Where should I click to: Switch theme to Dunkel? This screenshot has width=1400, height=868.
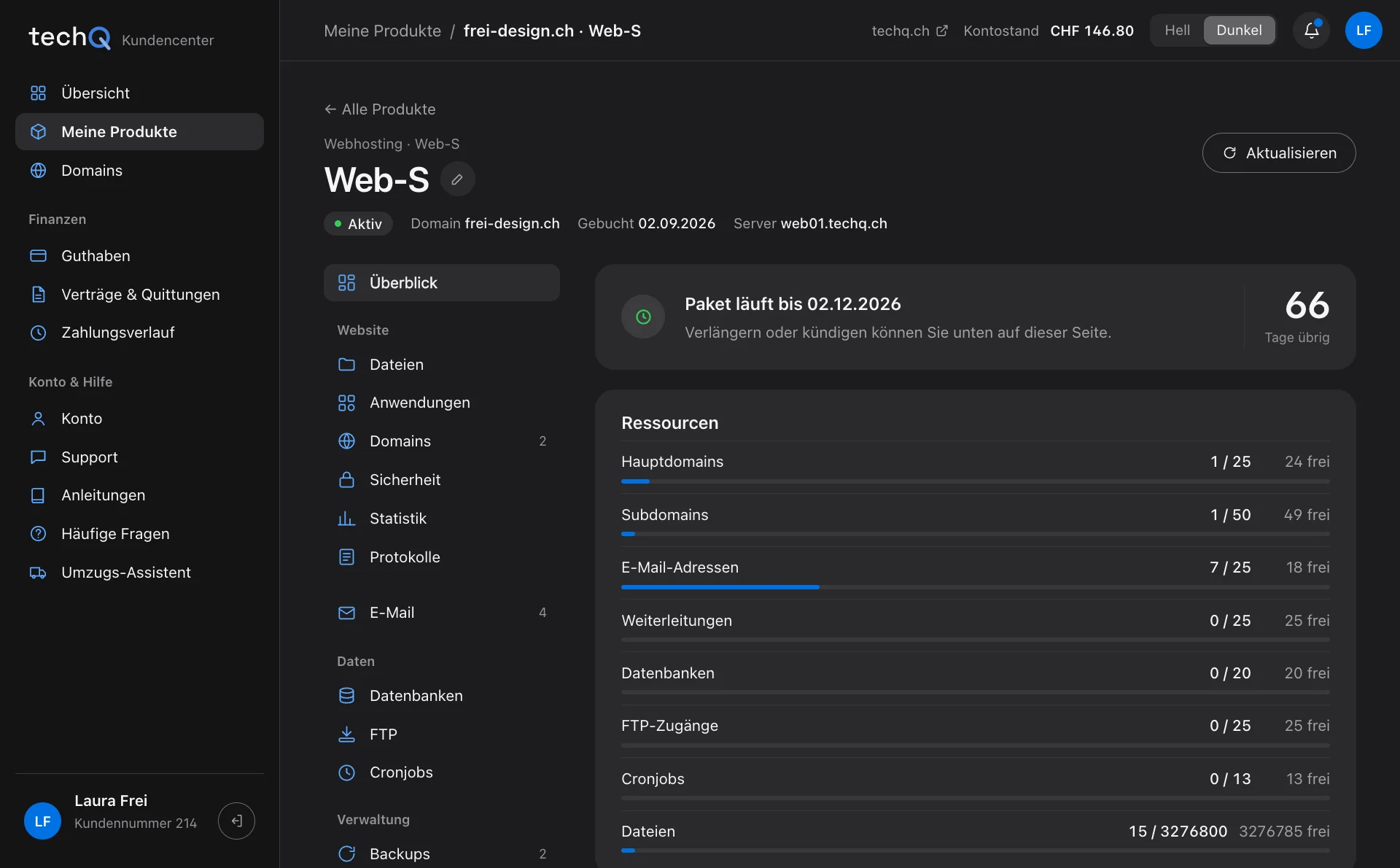pyautogui.click(x=1239, y=31)
